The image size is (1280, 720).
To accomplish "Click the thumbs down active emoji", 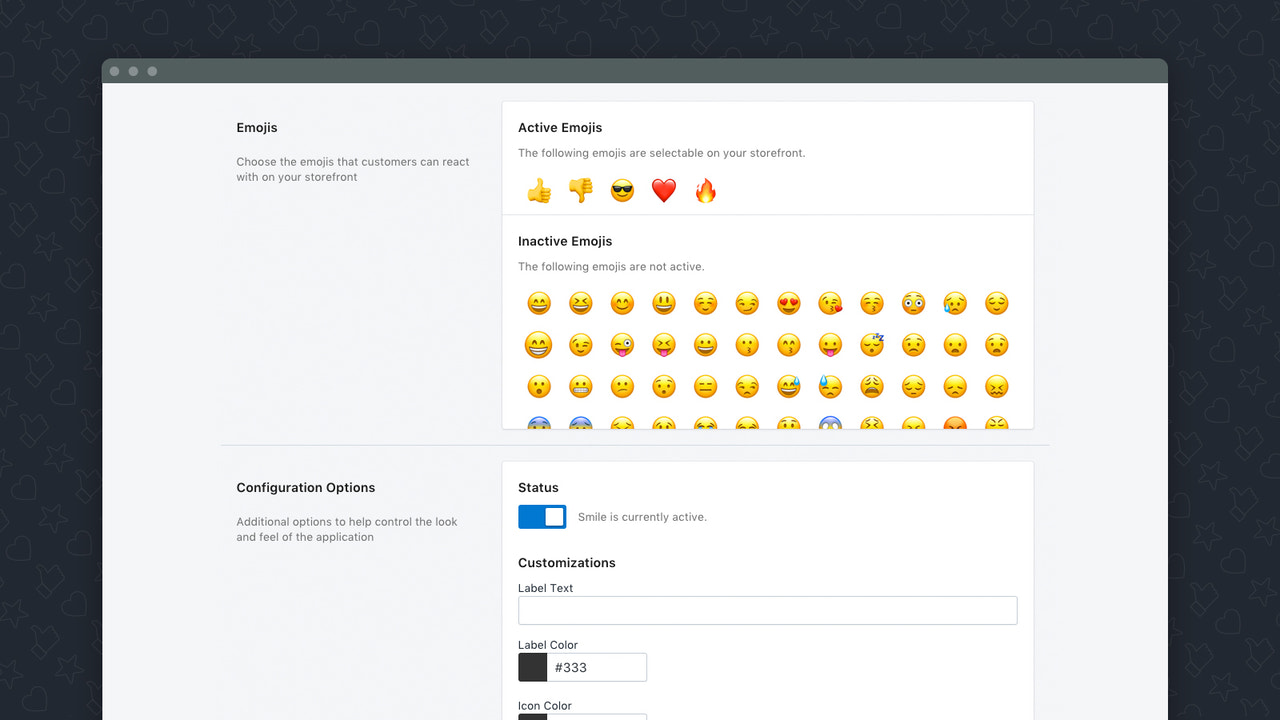I will [581, 190].
